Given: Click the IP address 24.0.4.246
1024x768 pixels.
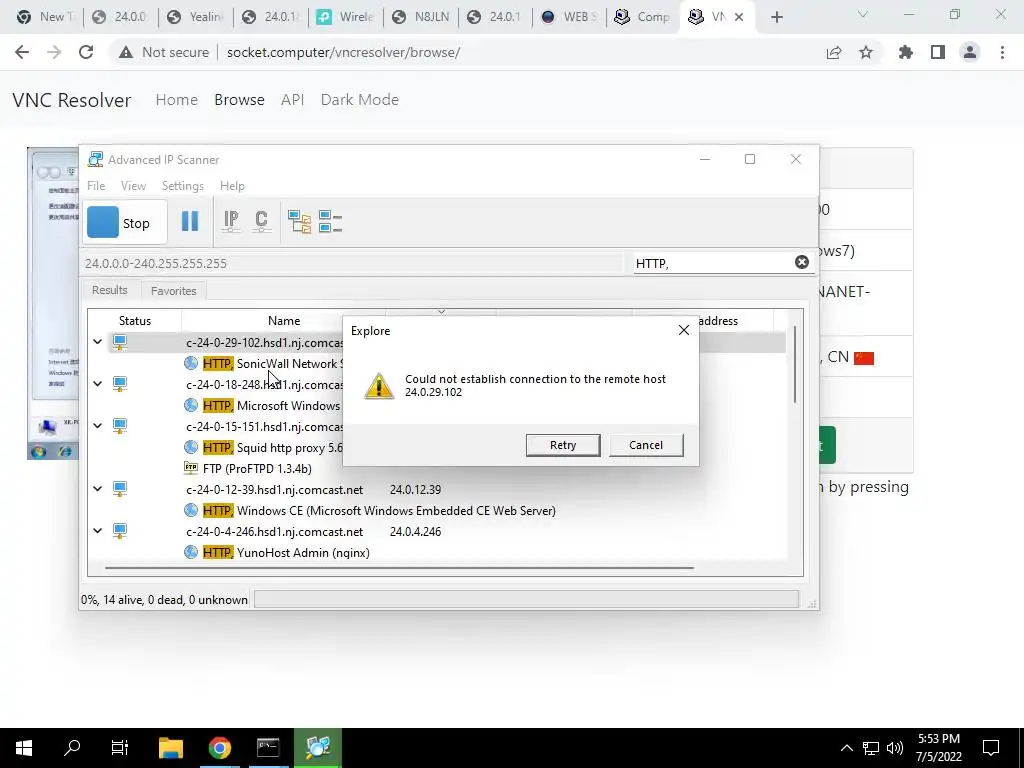Looking at the screenshot, I should tap(415, 532).
